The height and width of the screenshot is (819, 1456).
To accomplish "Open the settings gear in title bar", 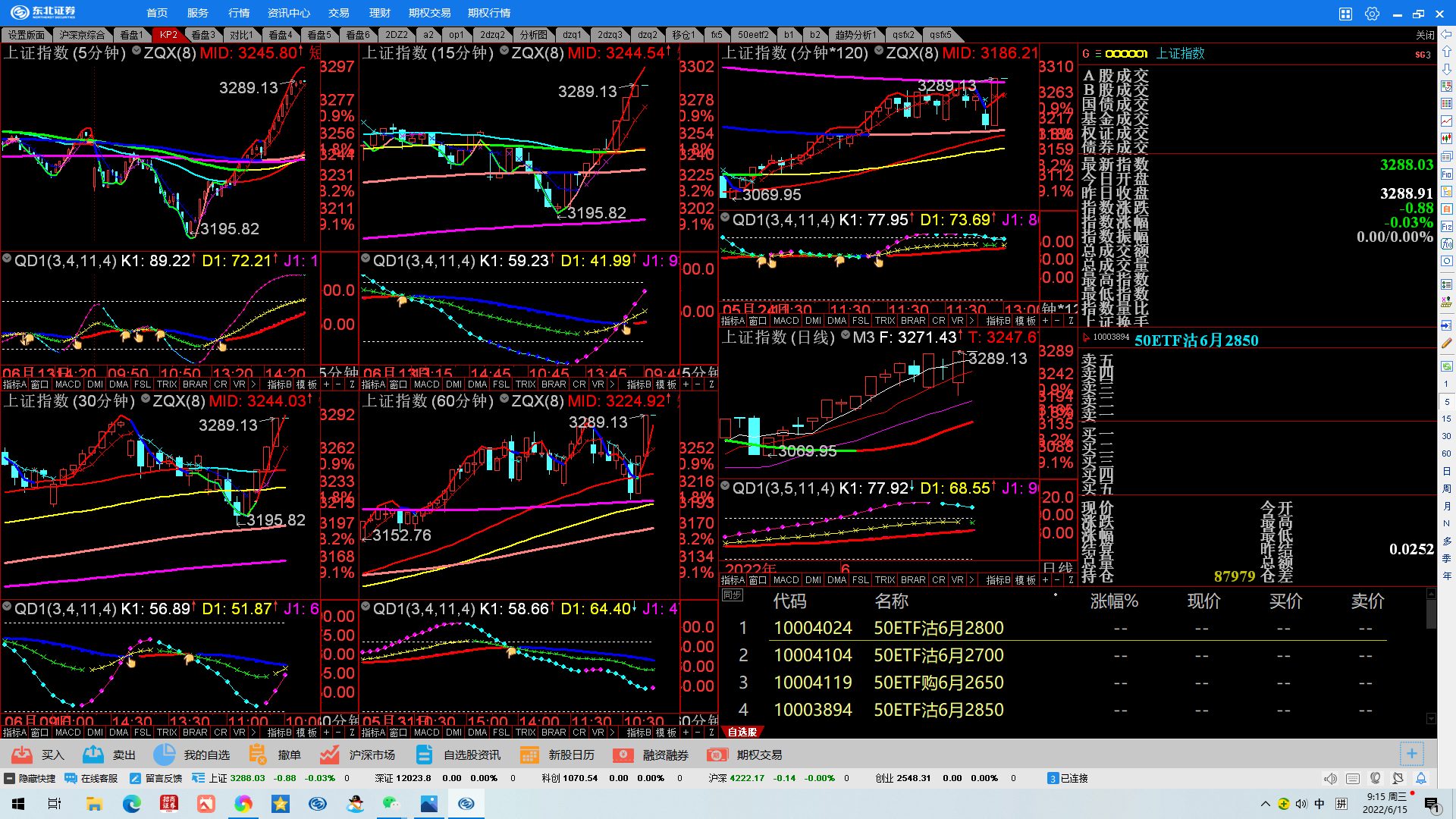I will click(x=1372, y=14).
